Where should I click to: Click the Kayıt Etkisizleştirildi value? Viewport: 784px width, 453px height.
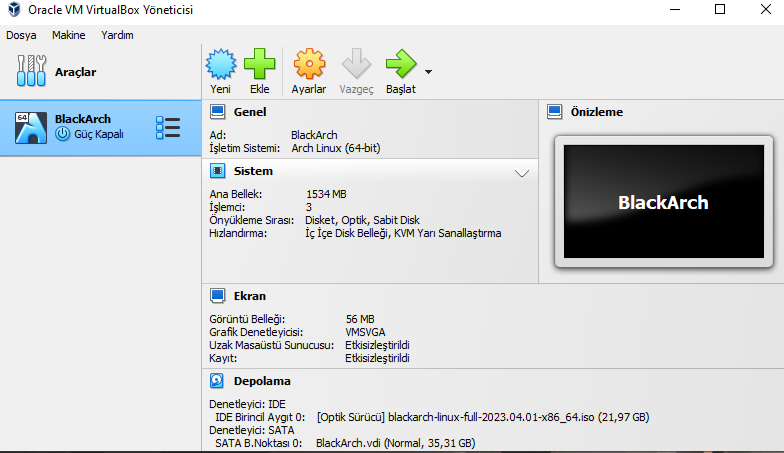[377, 358]
